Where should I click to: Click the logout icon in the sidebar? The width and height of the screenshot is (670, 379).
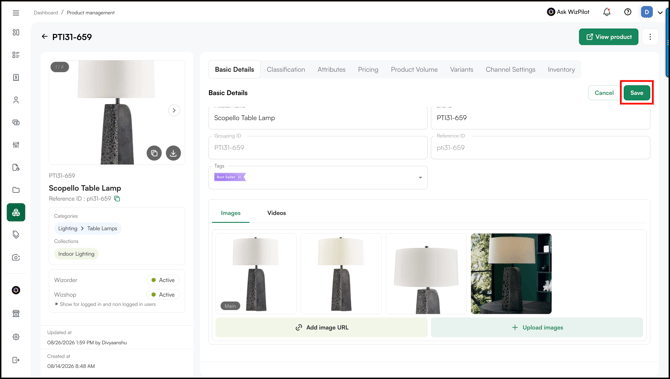click(16, 360)
